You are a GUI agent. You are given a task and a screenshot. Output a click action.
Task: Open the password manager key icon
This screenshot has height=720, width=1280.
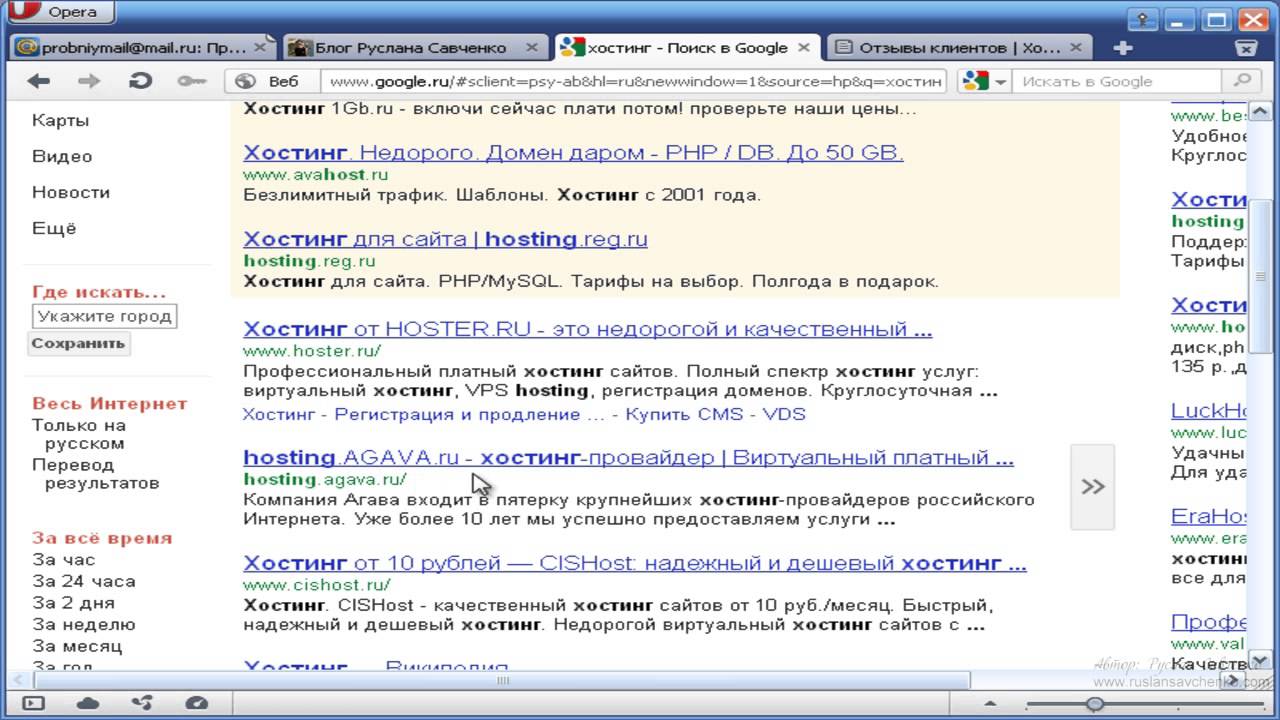click(x=190, y=81)
